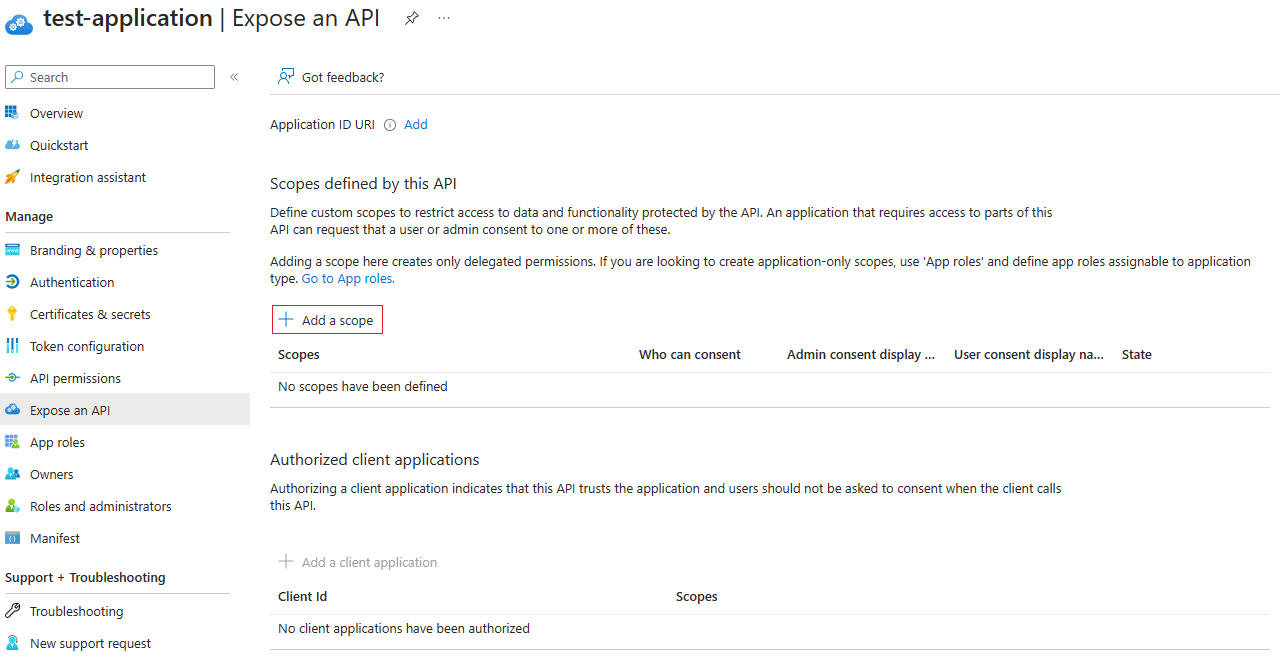This screenshot has height=672, width=1280.
Task: Click the Manage section heading
Action: (29, 217)
